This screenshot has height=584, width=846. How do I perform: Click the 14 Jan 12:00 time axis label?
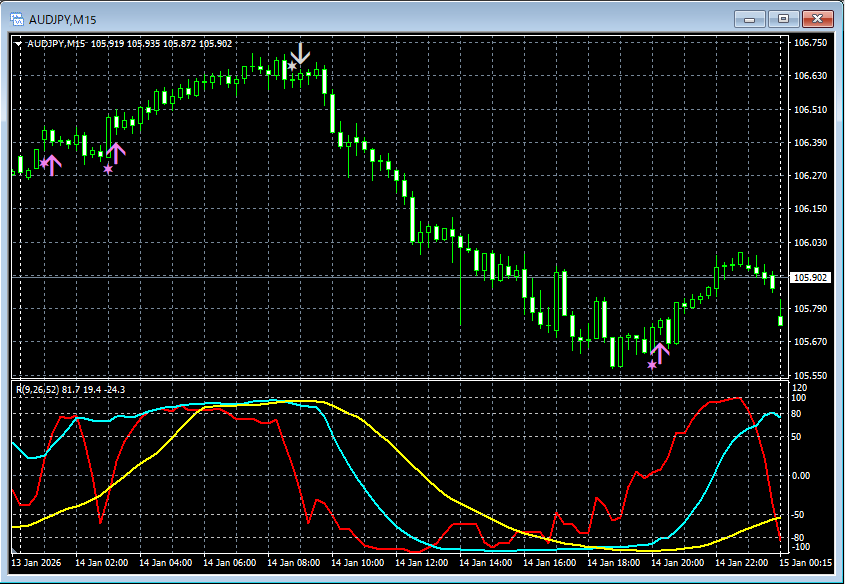click(x=424, y=564)
